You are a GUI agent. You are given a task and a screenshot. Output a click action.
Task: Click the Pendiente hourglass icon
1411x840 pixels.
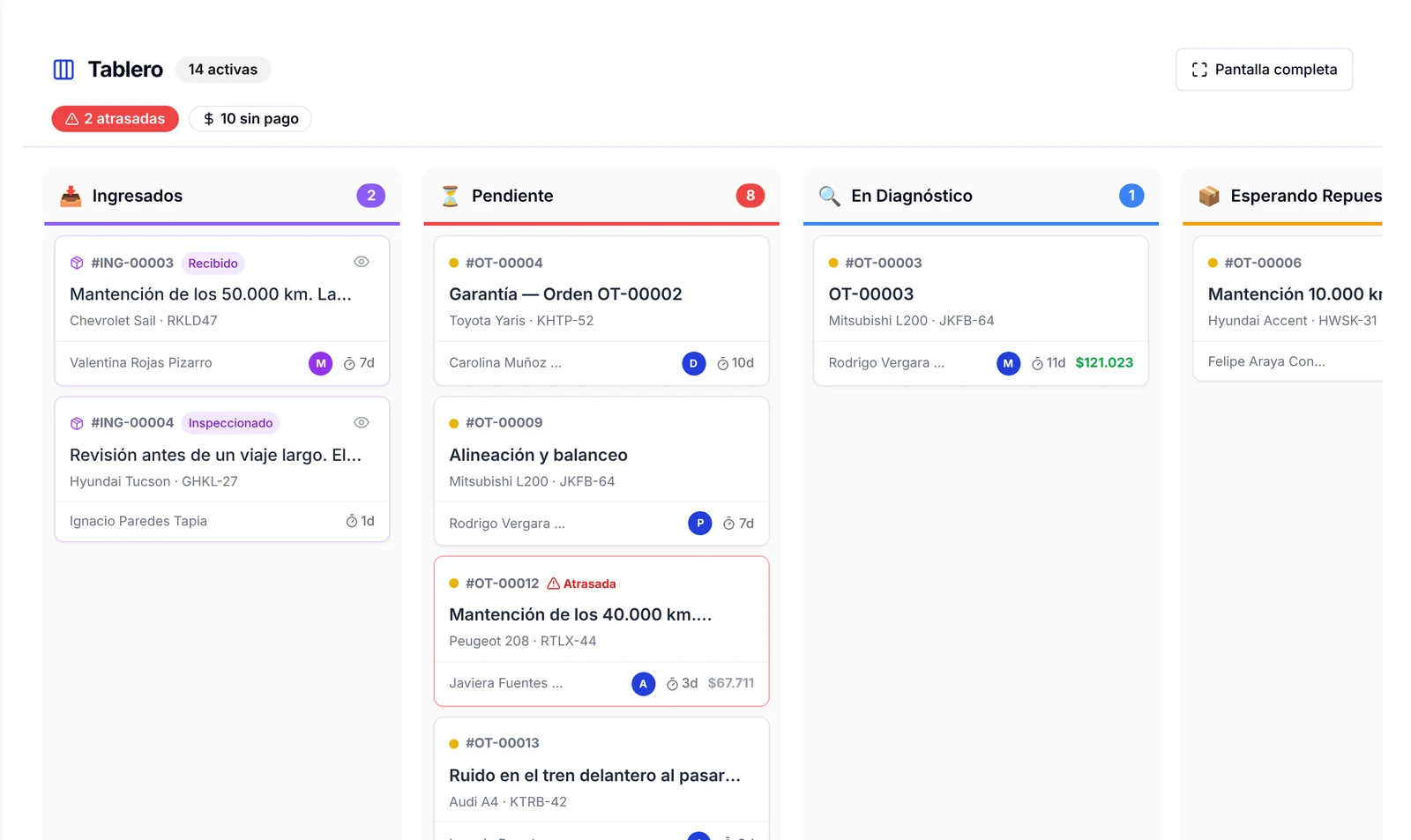pyautogui.click(x=450, y=196)
